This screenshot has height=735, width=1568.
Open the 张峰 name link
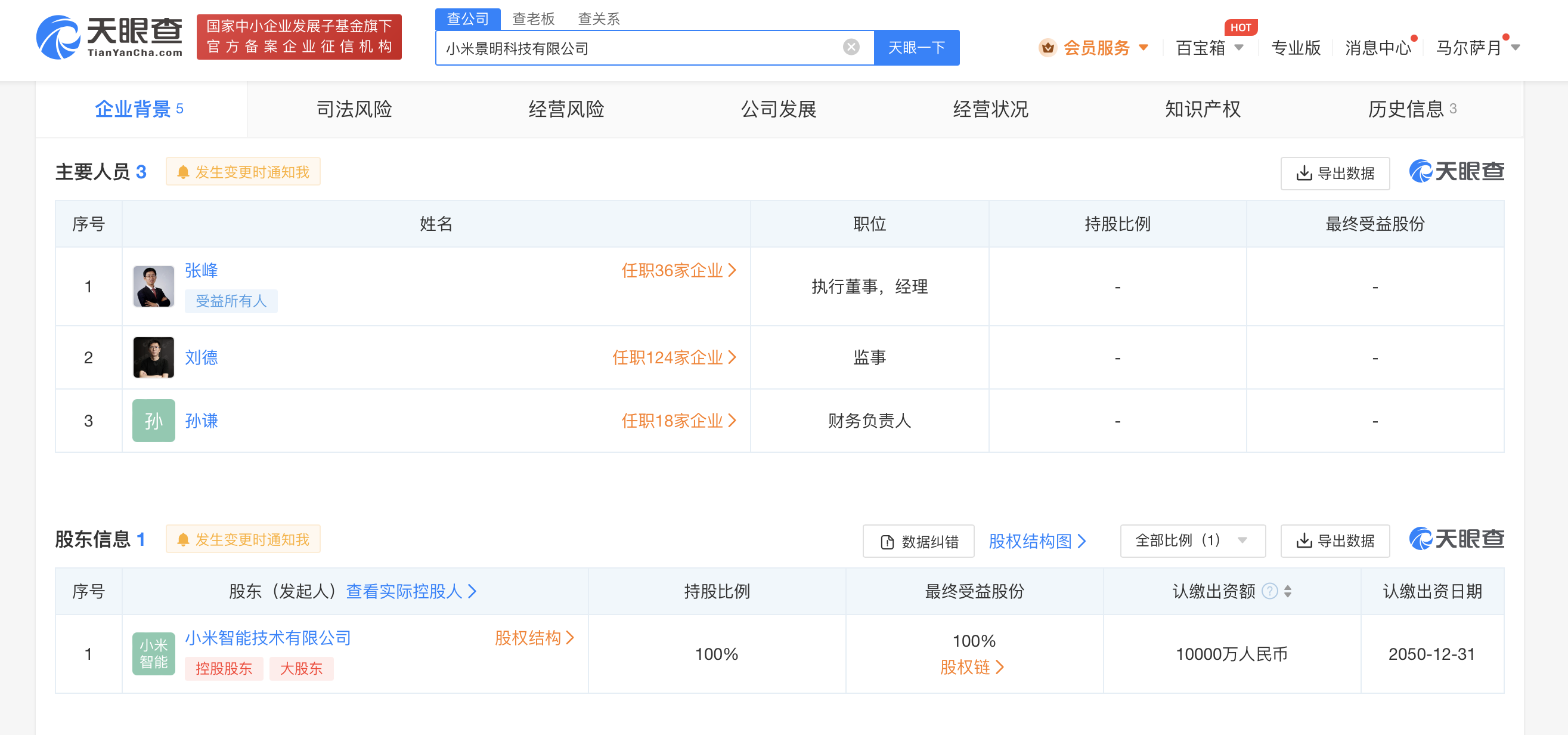click(202, 270)
